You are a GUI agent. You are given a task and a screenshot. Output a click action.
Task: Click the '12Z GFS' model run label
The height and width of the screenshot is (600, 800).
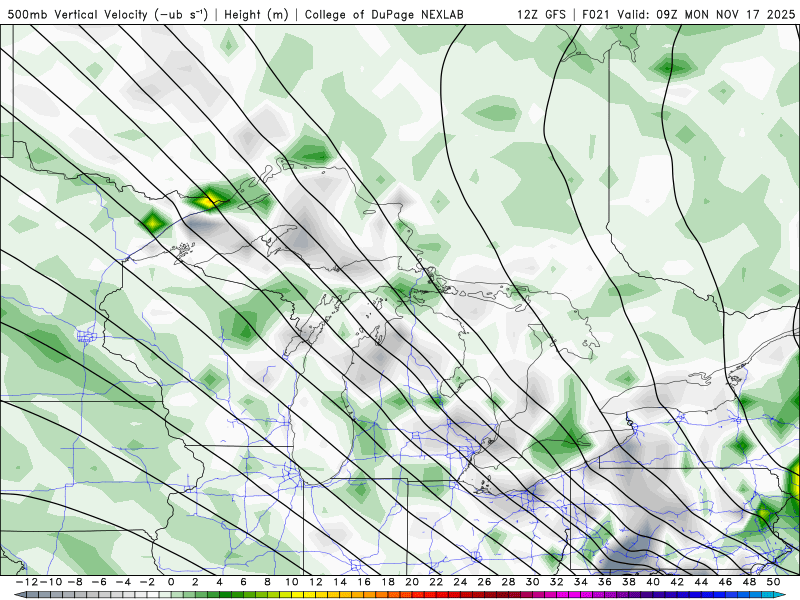pos(541,14)
